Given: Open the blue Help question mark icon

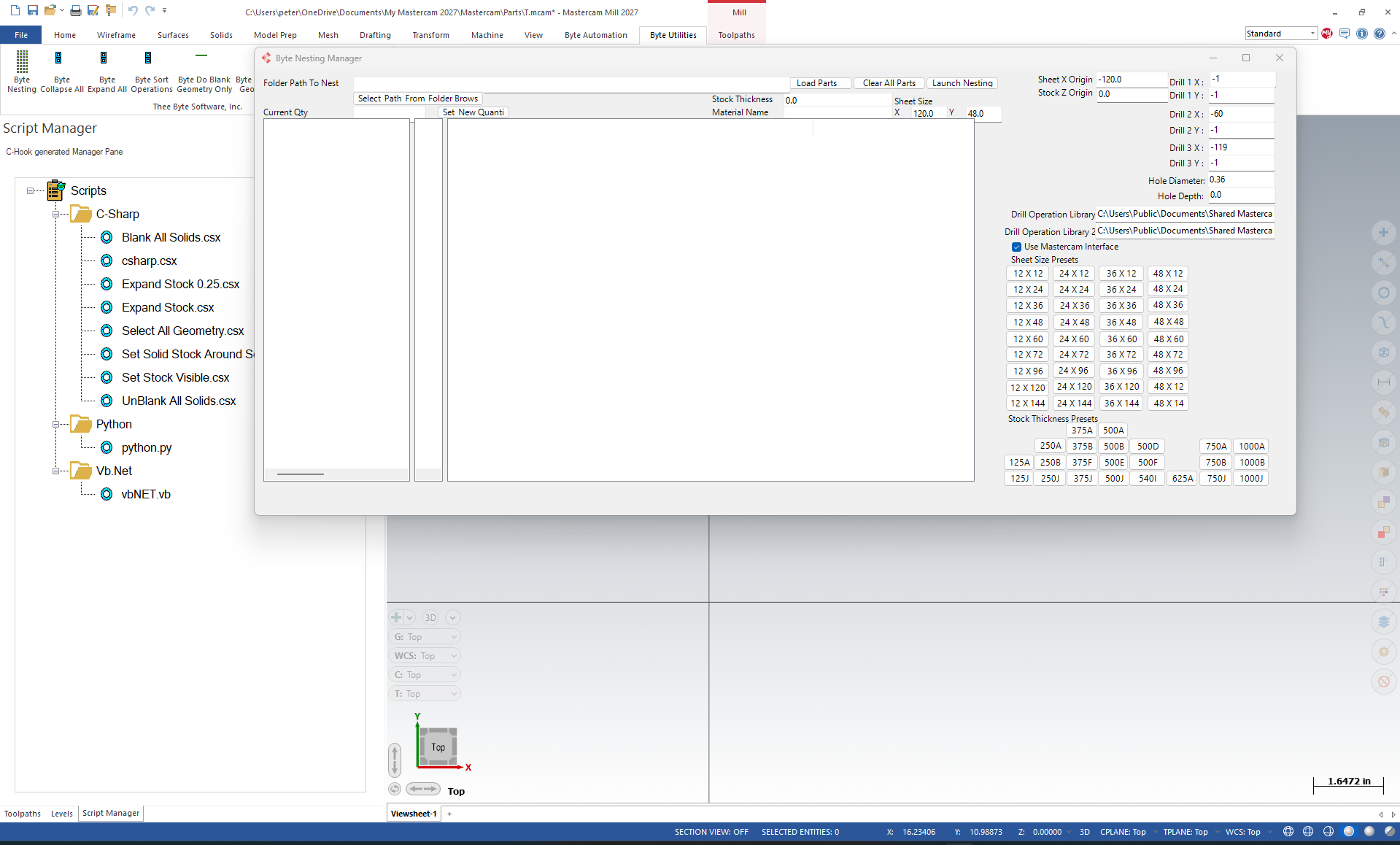Looking at the screenshot, I should [x=1379, y=34].
